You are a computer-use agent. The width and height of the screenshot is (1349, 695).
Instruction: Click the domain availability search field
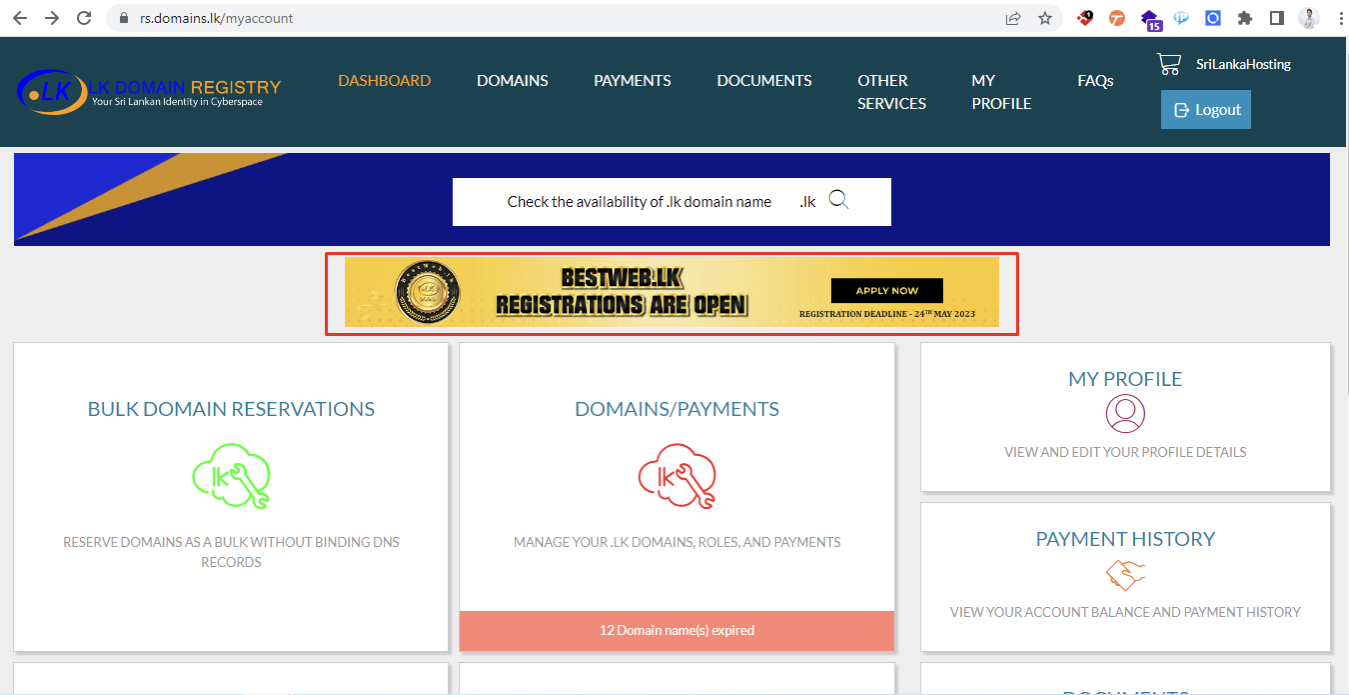click(640, 202)
